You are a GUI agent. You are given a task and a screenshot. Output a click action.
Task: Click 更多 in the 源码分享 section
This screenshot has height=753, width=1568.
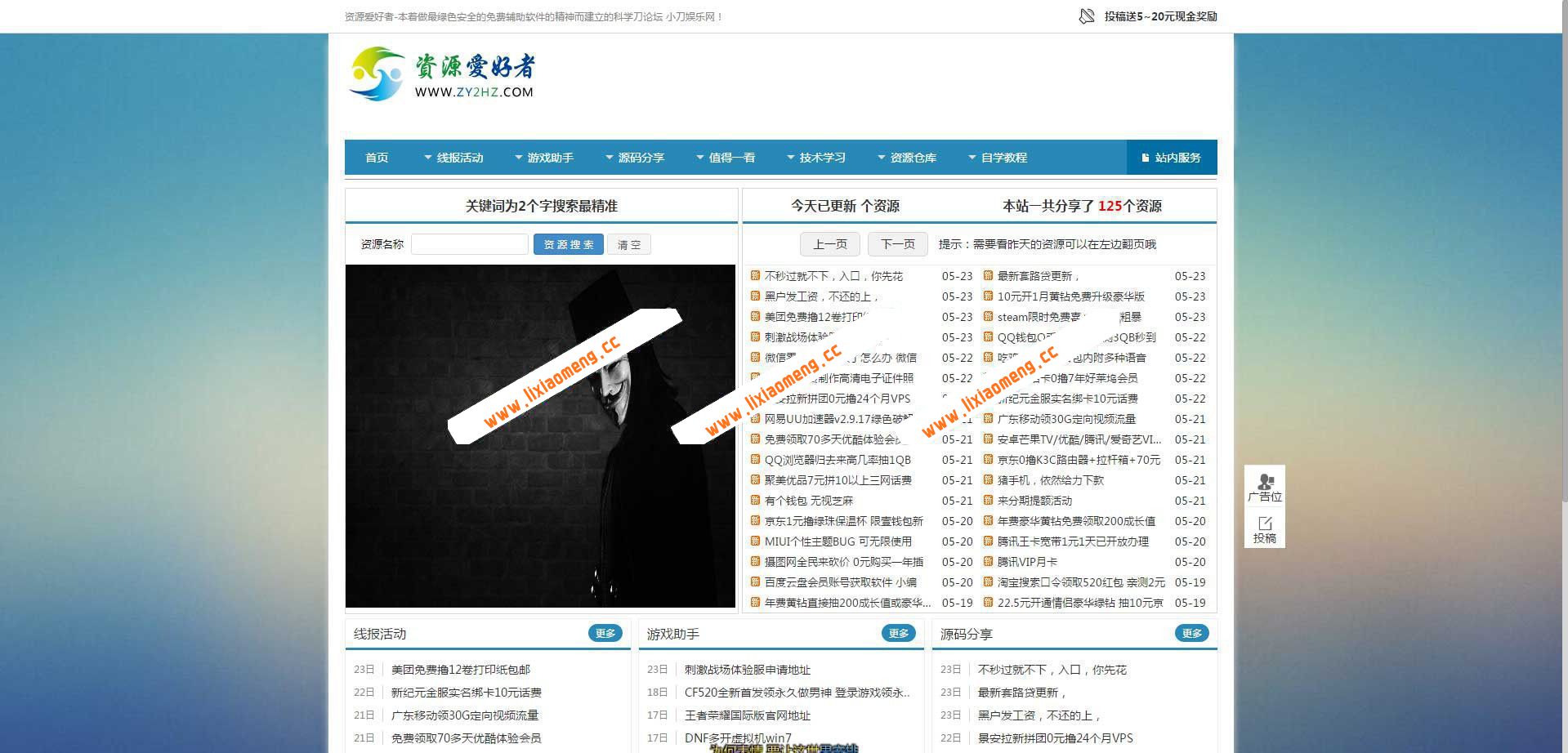point(1192,633)
